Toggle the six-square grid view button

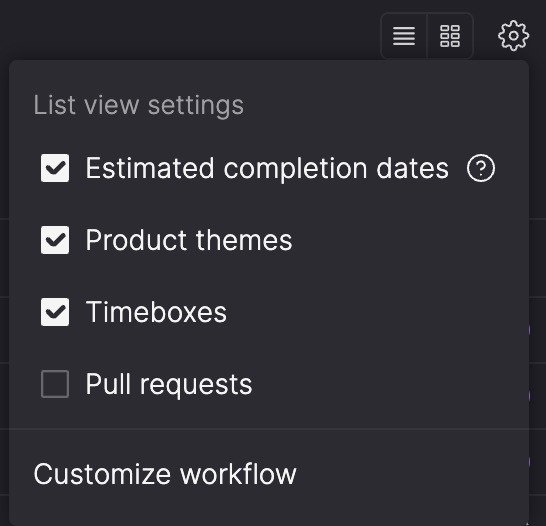point(450,36)
